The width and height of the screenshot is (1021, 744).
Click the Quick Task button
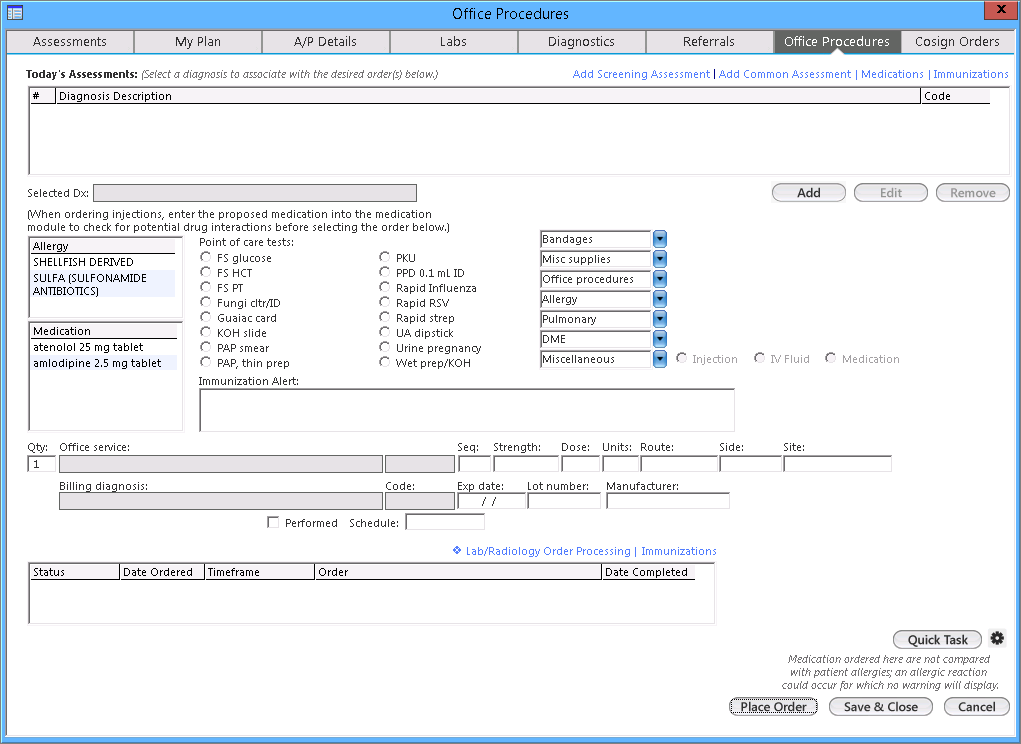(x=938, y=640)
